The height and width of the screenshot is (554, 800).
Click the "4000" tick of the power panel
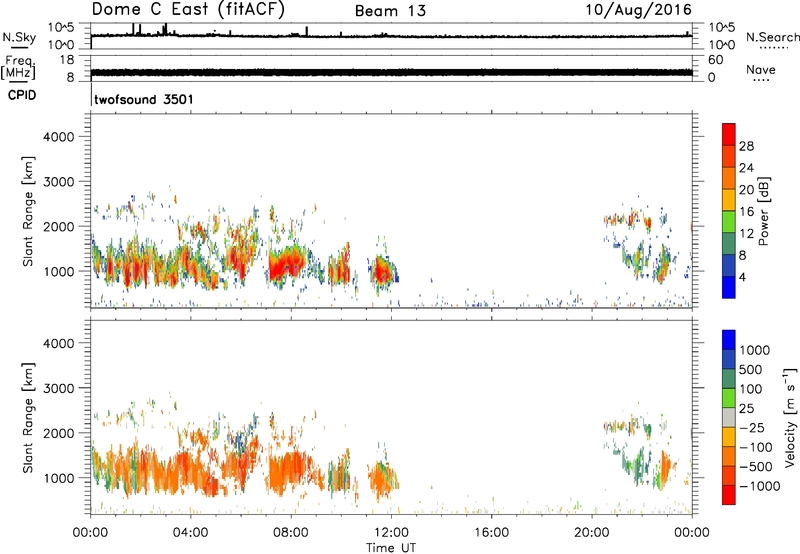59,137
